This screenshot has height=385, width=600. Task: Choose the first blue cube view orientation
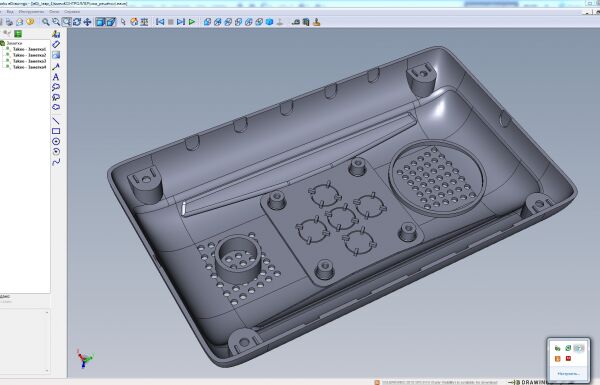pos(207,22)
